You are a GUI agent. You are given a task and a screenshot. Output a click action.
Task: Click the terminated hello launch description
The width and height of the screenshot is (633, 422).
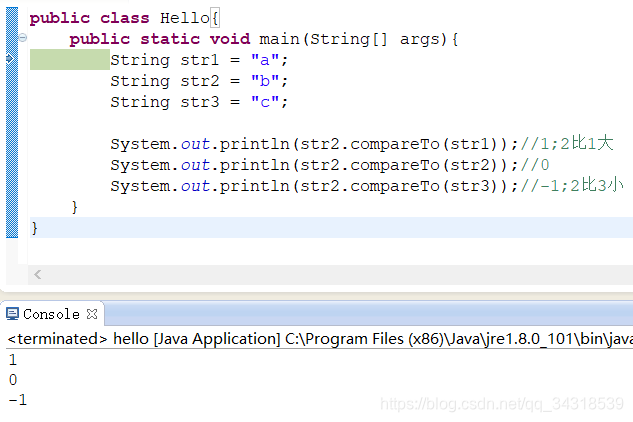320,339
